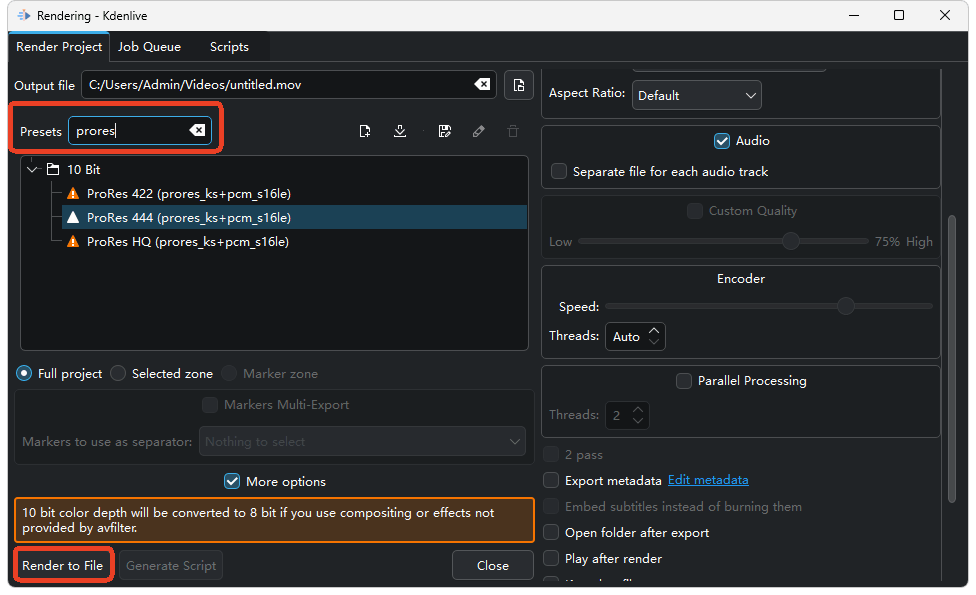Increase encoder Threads value
Screen dimensions: 976x595
click(654, 330)
